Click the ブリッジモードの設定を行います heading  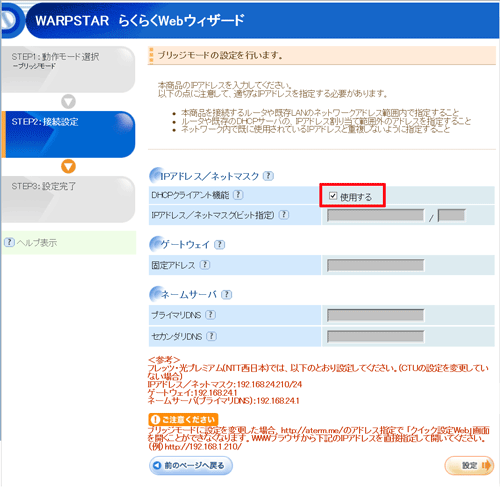(220, 55)
